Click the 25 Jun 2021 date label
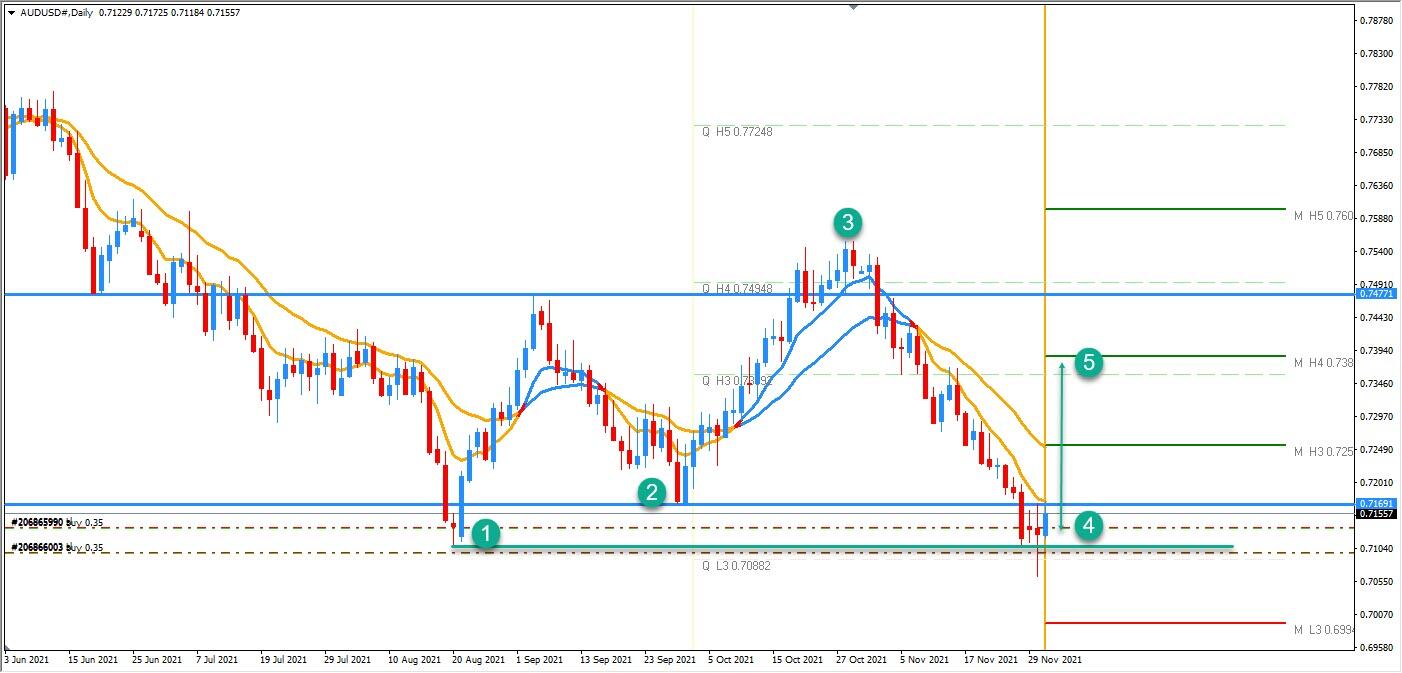Image resolution: width=1402 pixels, height=673 pixels. click(x=157, y=660)
